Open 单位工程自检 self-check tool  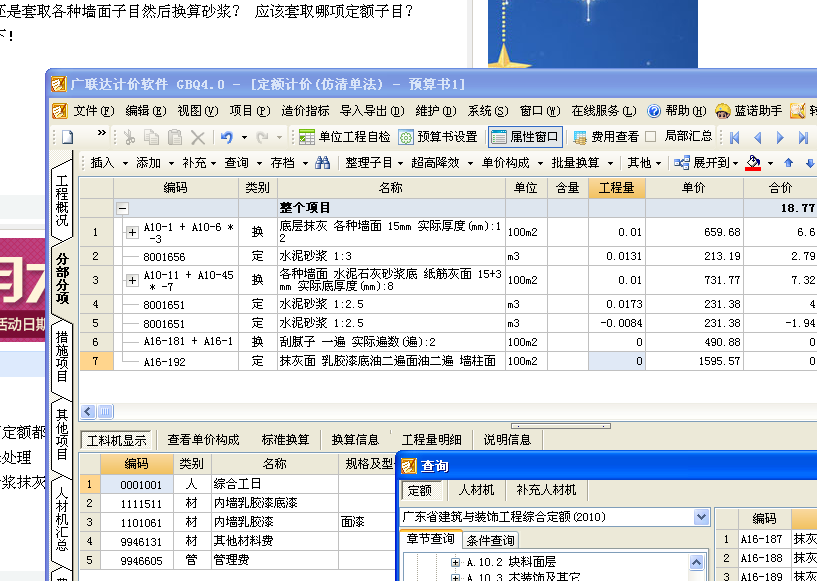pyautogui.click(x=344, y=137)
